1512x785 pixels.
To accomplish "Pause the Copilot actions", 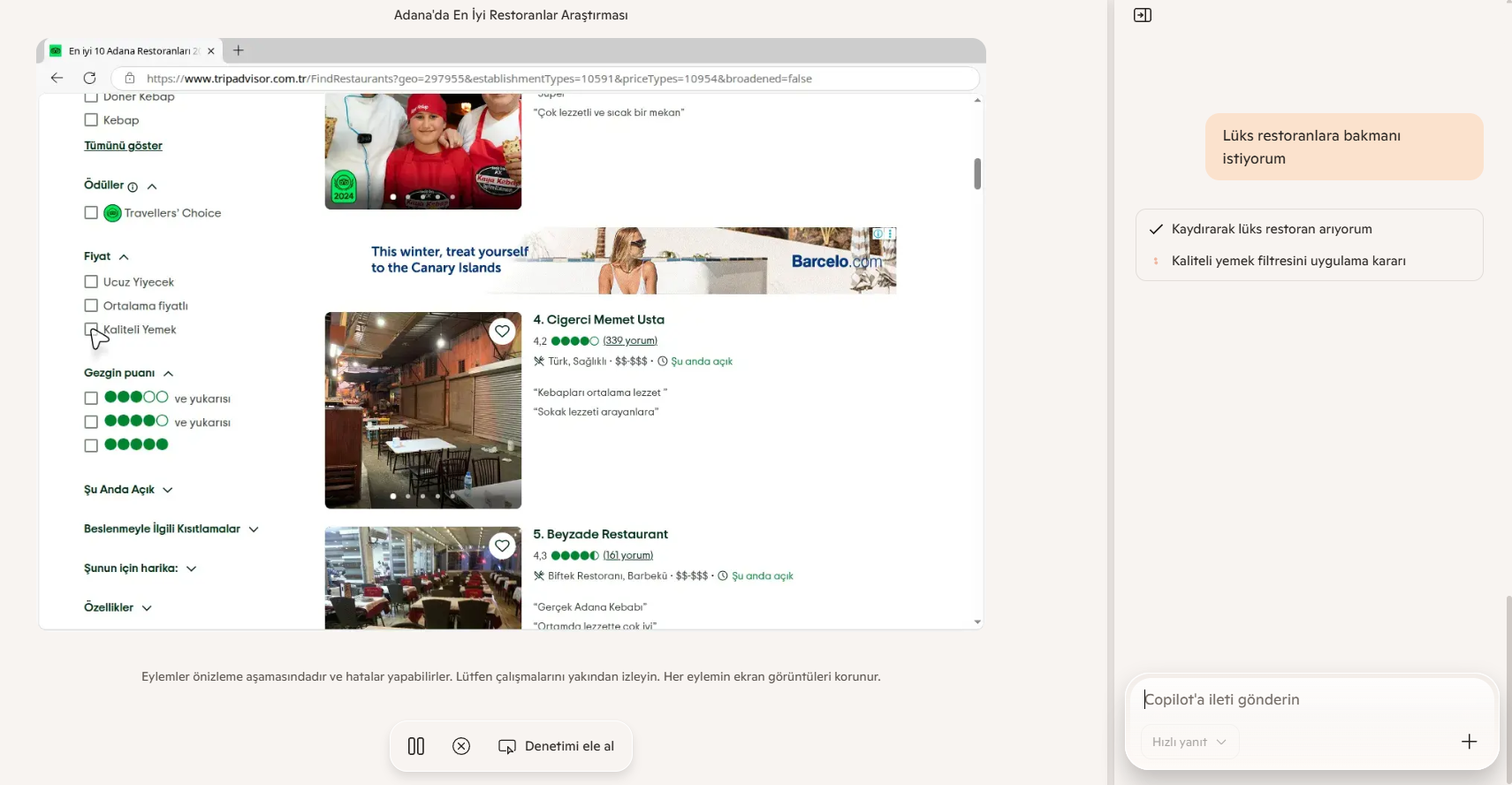I will click(x=416, y=746).
